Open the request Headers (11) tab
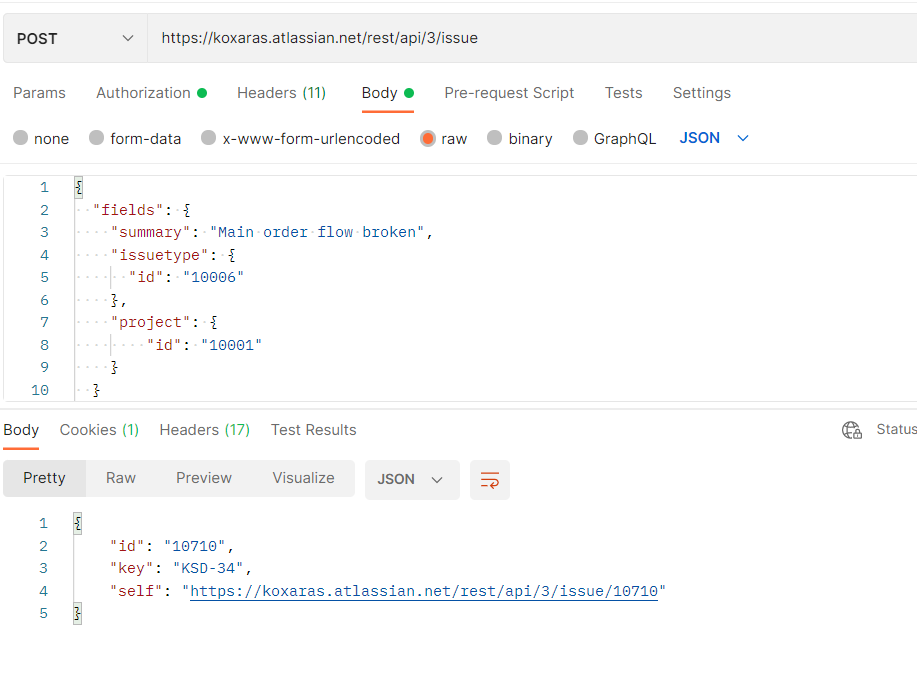Viewport: 917px width, 678px height. 281,93
